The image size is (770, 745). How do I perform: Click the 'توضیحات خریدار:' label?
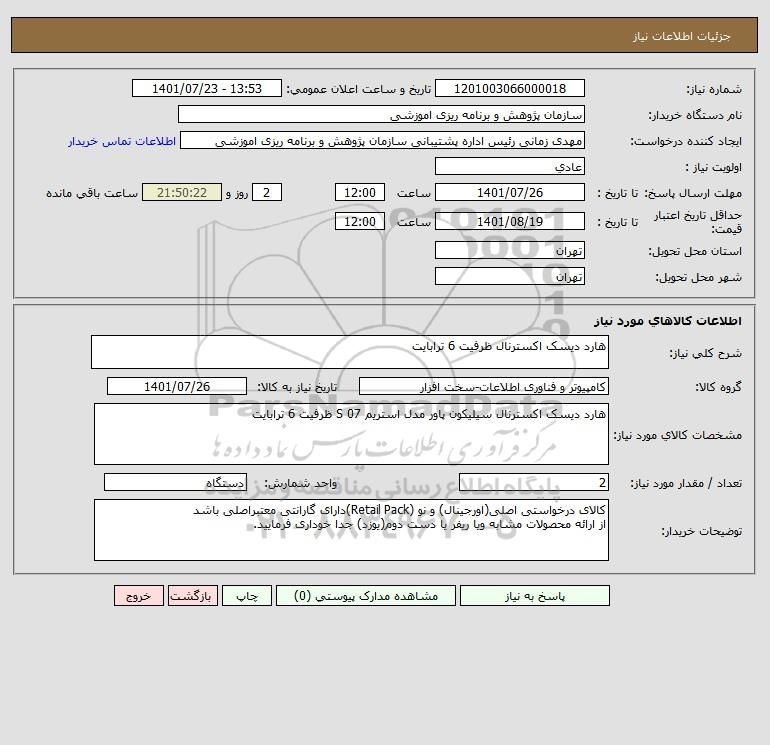702,531
